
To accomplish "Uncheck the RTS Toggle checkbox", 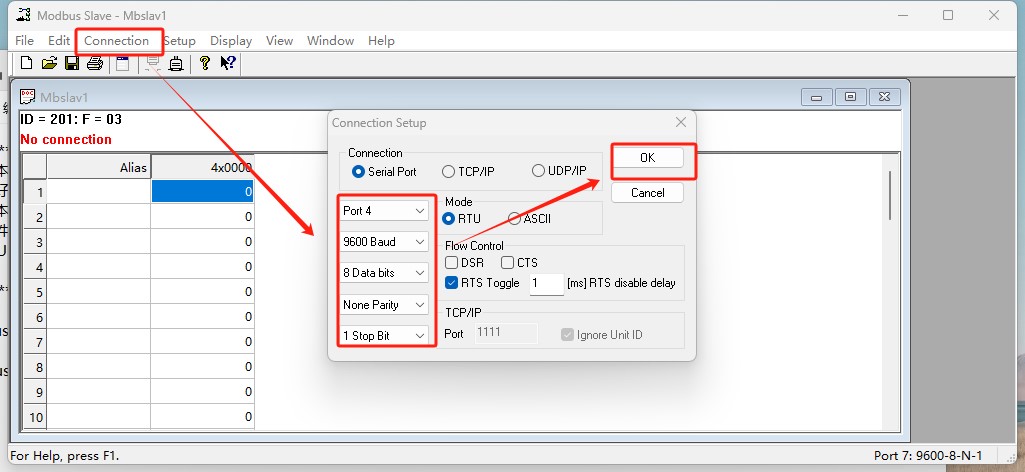I will (451, 283).
